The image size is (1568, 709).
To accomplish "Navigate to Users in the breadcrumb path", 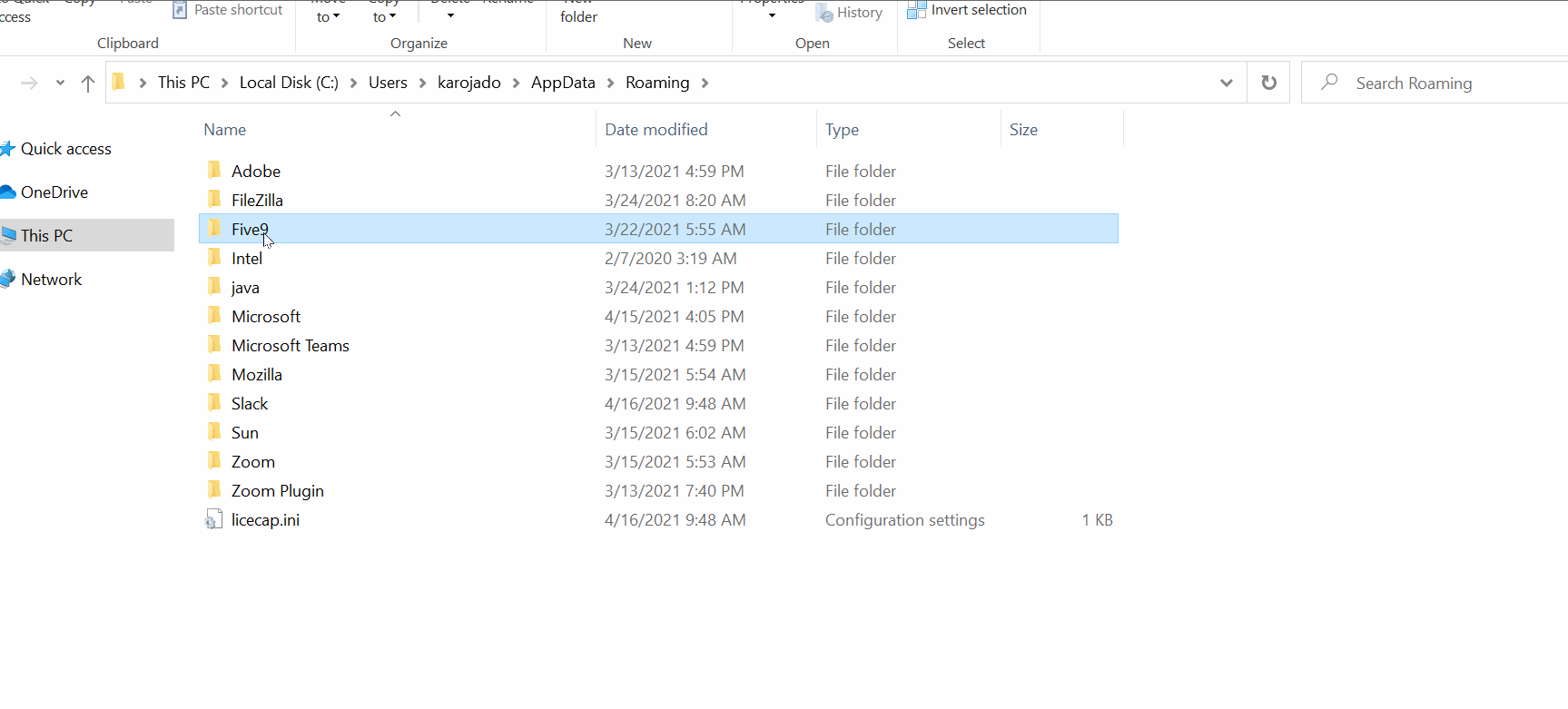I will 388,83.
